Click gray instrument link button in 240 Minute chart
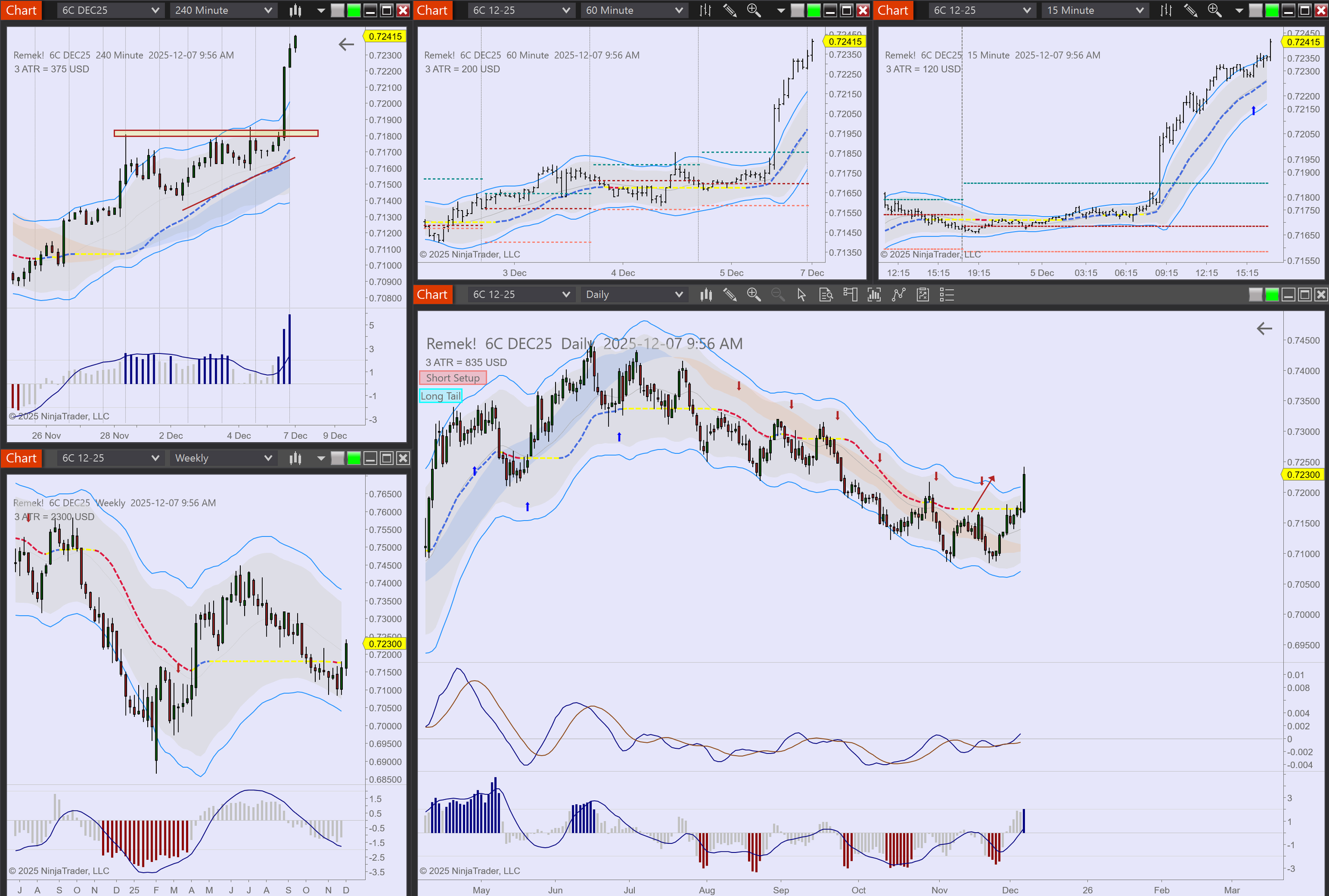Screen dimensions: 1329x896 pos(338,10)
